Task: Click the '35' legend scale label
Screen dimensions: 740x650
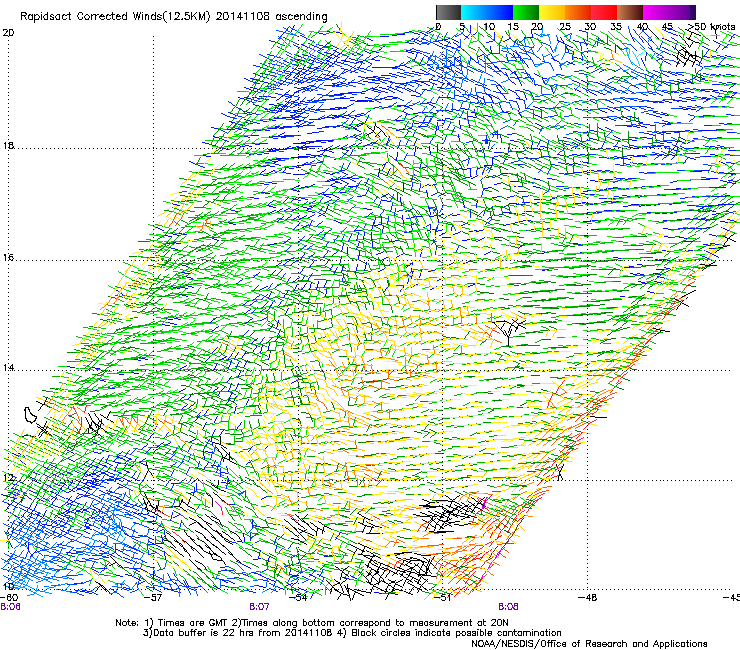Action: coord(616,27)
